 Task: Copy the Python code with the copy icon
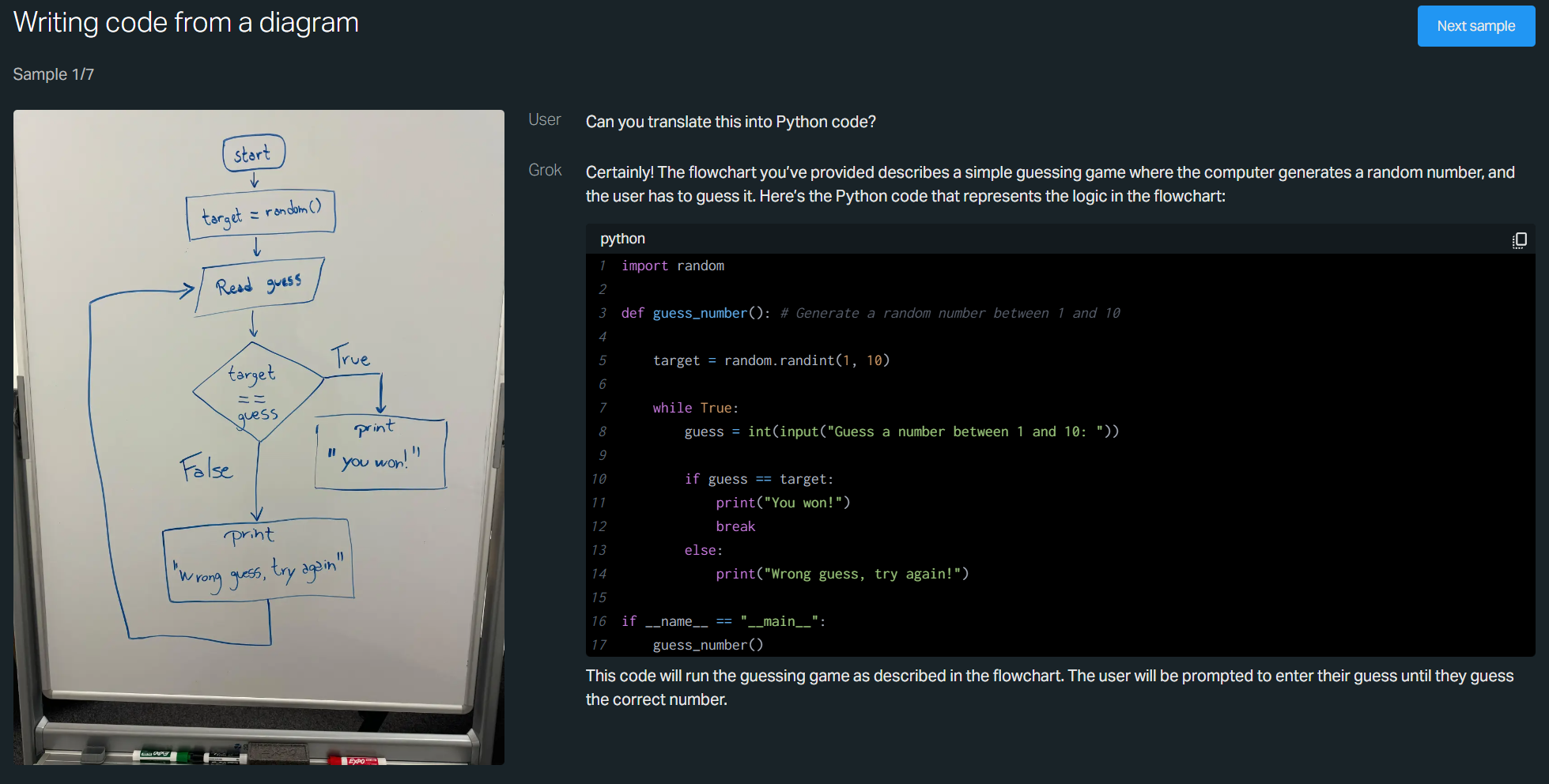[x=1519, y=240]
